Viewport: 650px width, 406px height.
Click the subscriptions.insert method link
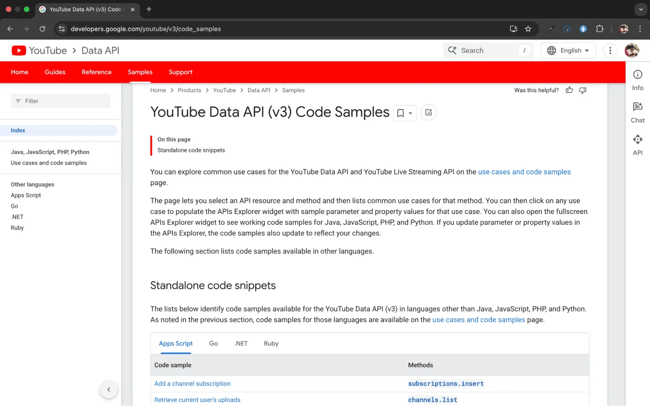tap(445, 383)
